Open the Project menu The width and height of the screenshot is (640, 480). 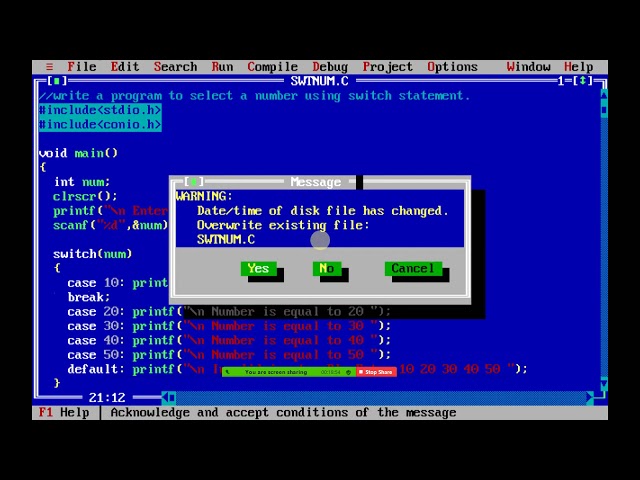tap(387, 67)
